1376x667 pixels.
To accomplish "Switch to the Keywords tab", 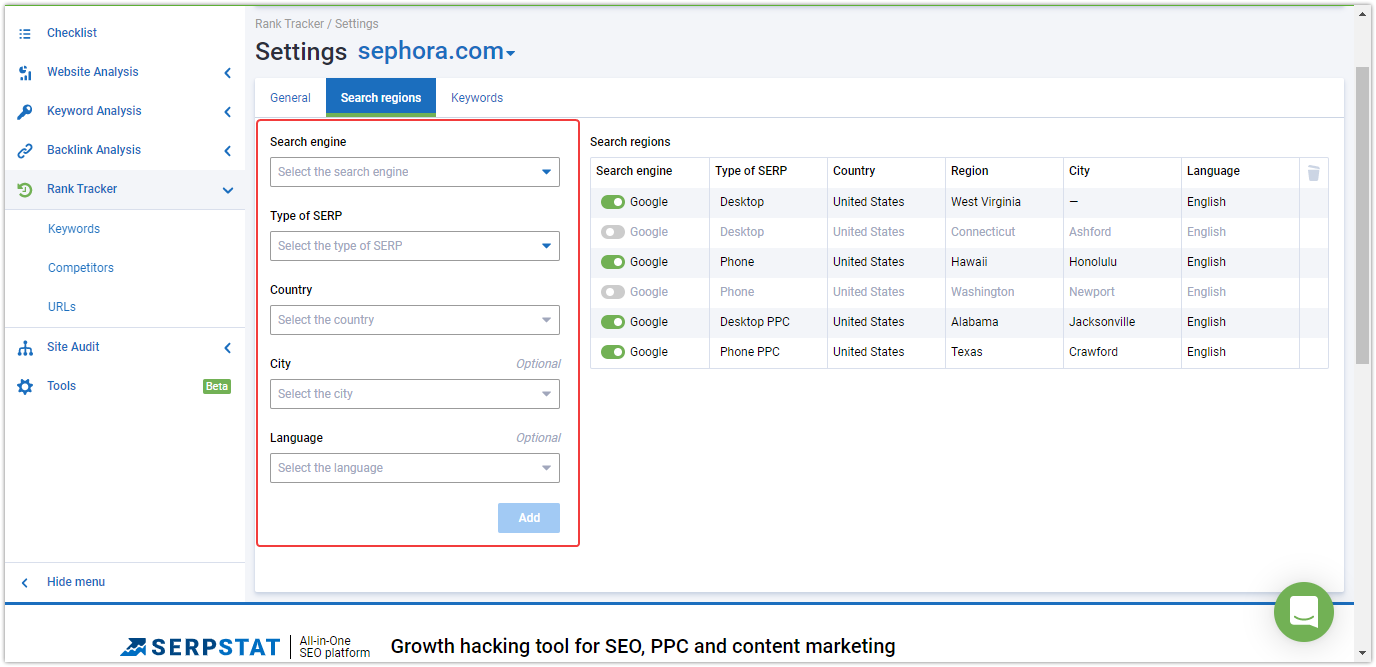I will [477, 98].
